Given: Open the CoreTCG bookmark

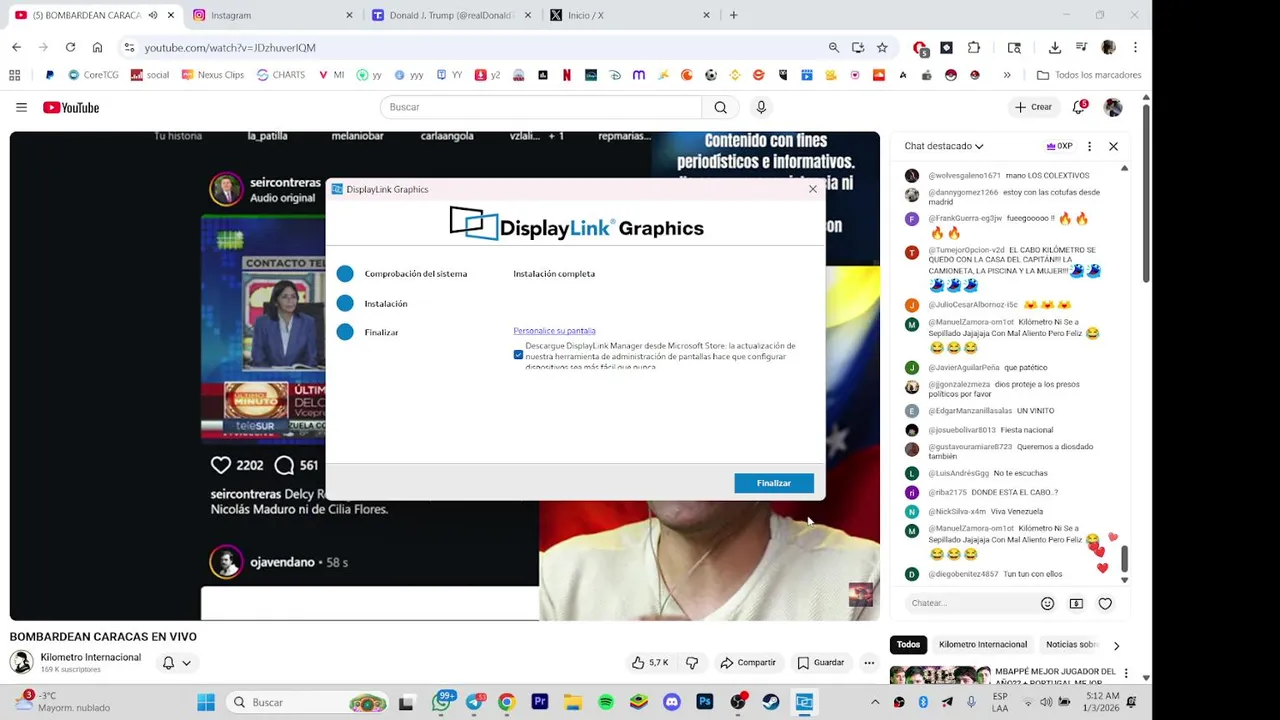Looking at the screenshot, I should click(x=93, y=75).
